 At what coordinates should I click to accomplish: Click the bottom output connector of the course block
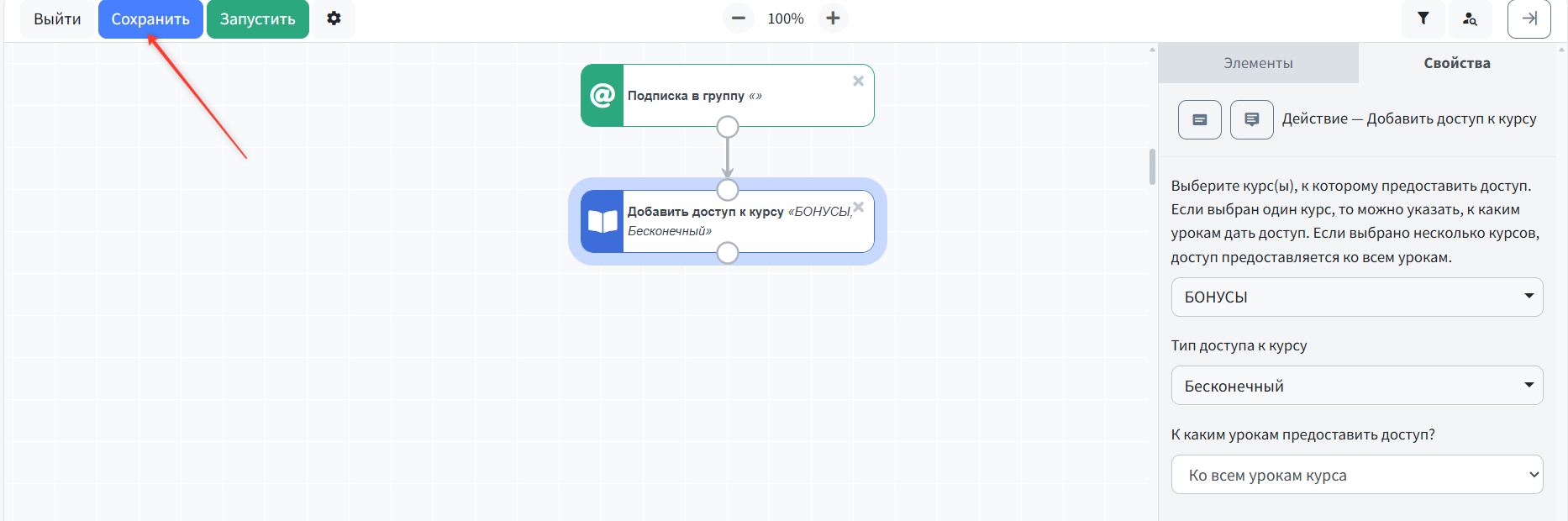(728, 253)
